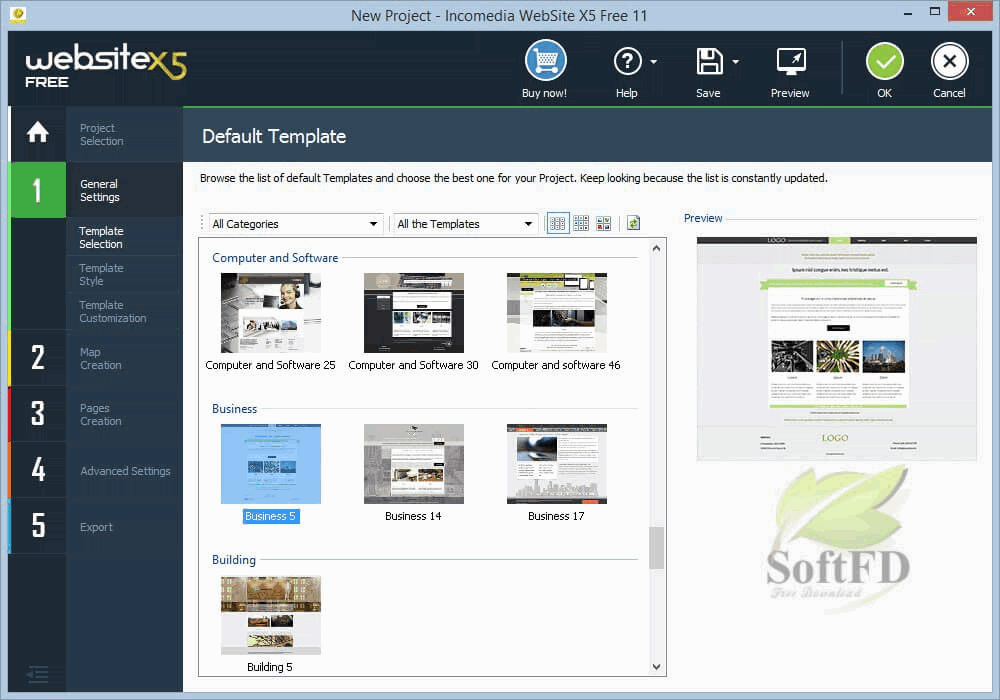
Task: Go to the Home house icon
Action: point(38,133)
